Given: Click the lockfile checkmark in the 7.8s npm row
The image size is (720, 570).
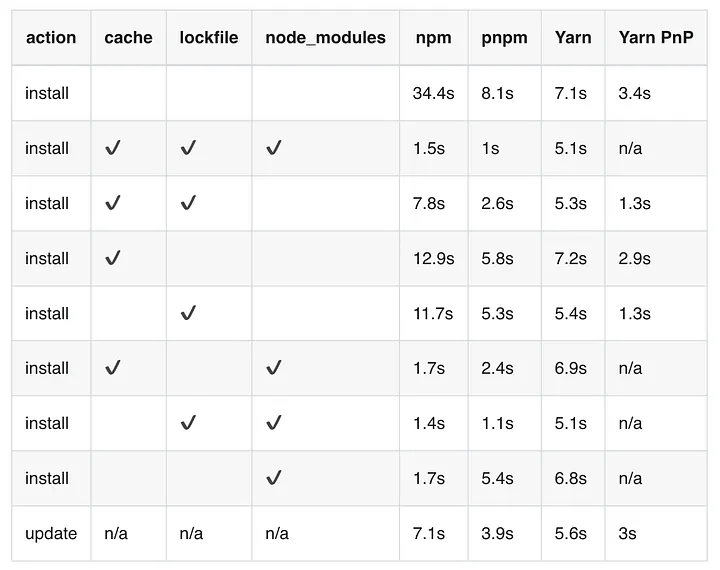Looking at the screenshot, I should click(188, 203).
